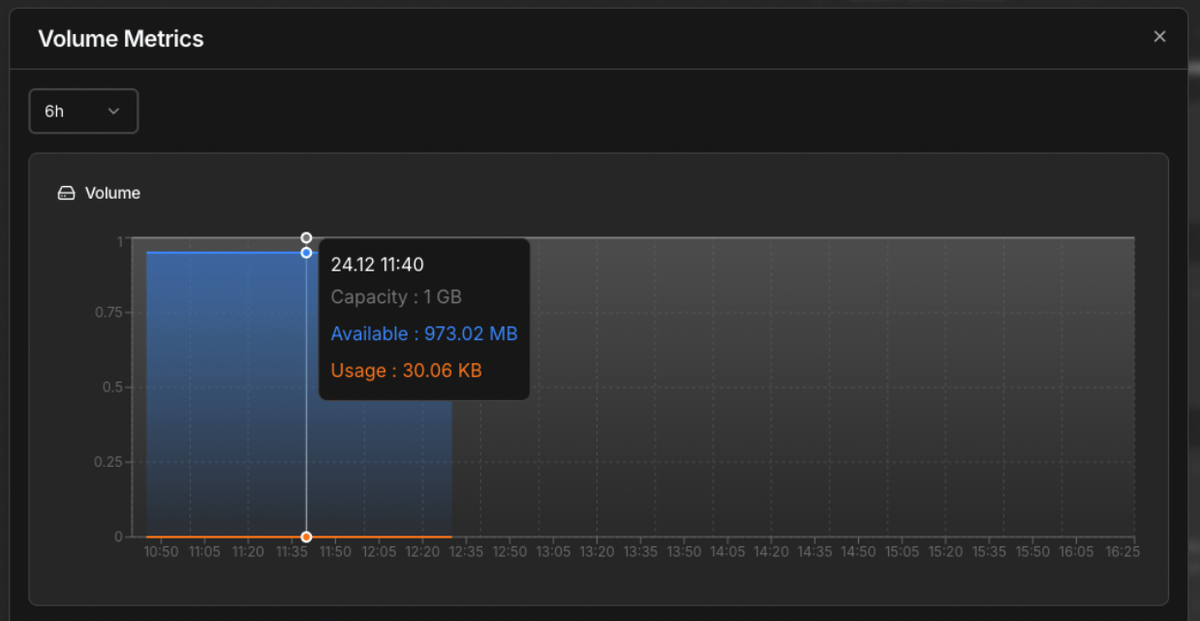Toggle the blue Available series in the tooltip
The height and width of the screenshot is (621, 1200).
click(423, 333)
